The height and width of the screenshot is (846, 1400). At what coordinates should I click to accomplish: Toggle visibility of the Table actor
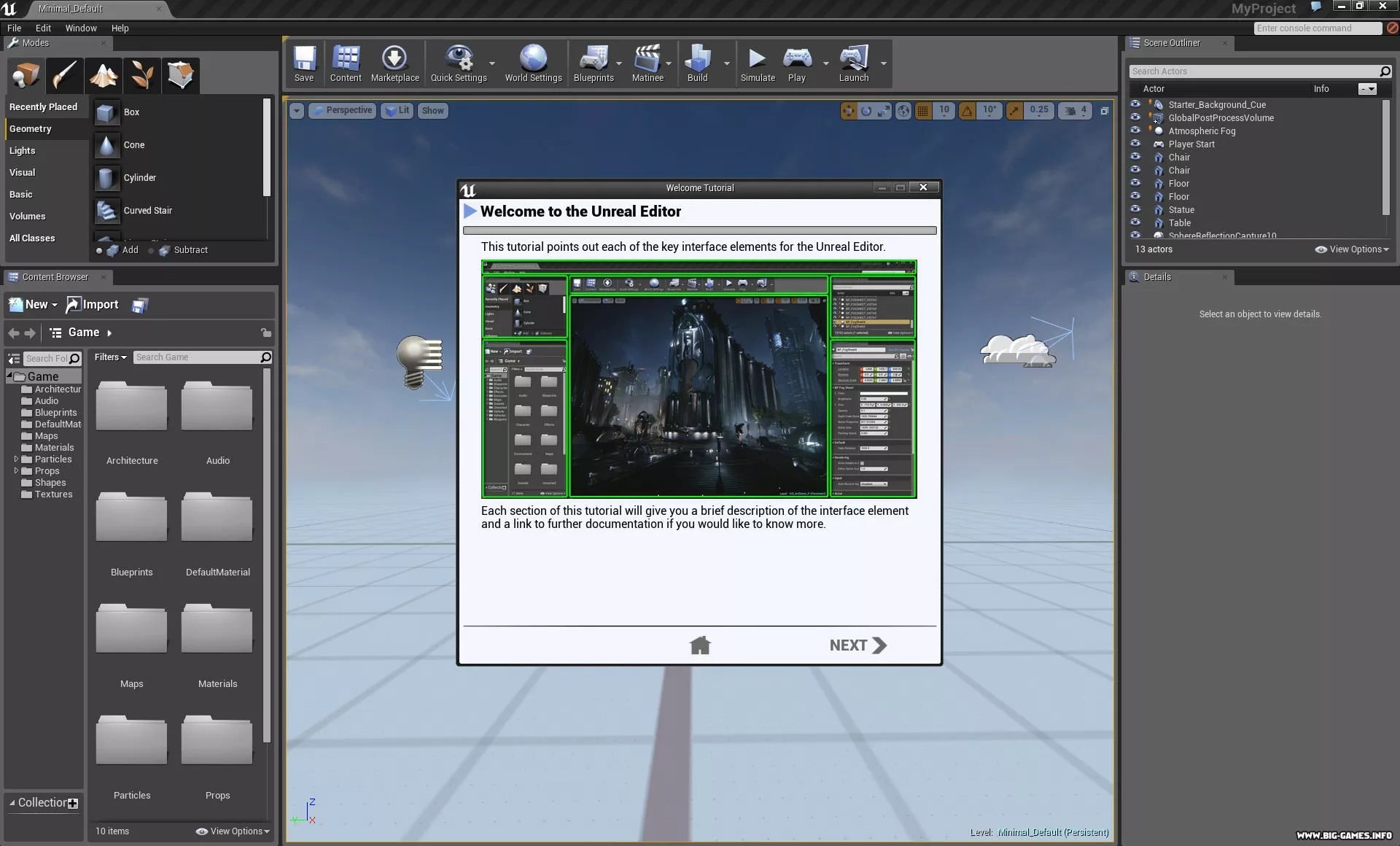click(1135, 222)
